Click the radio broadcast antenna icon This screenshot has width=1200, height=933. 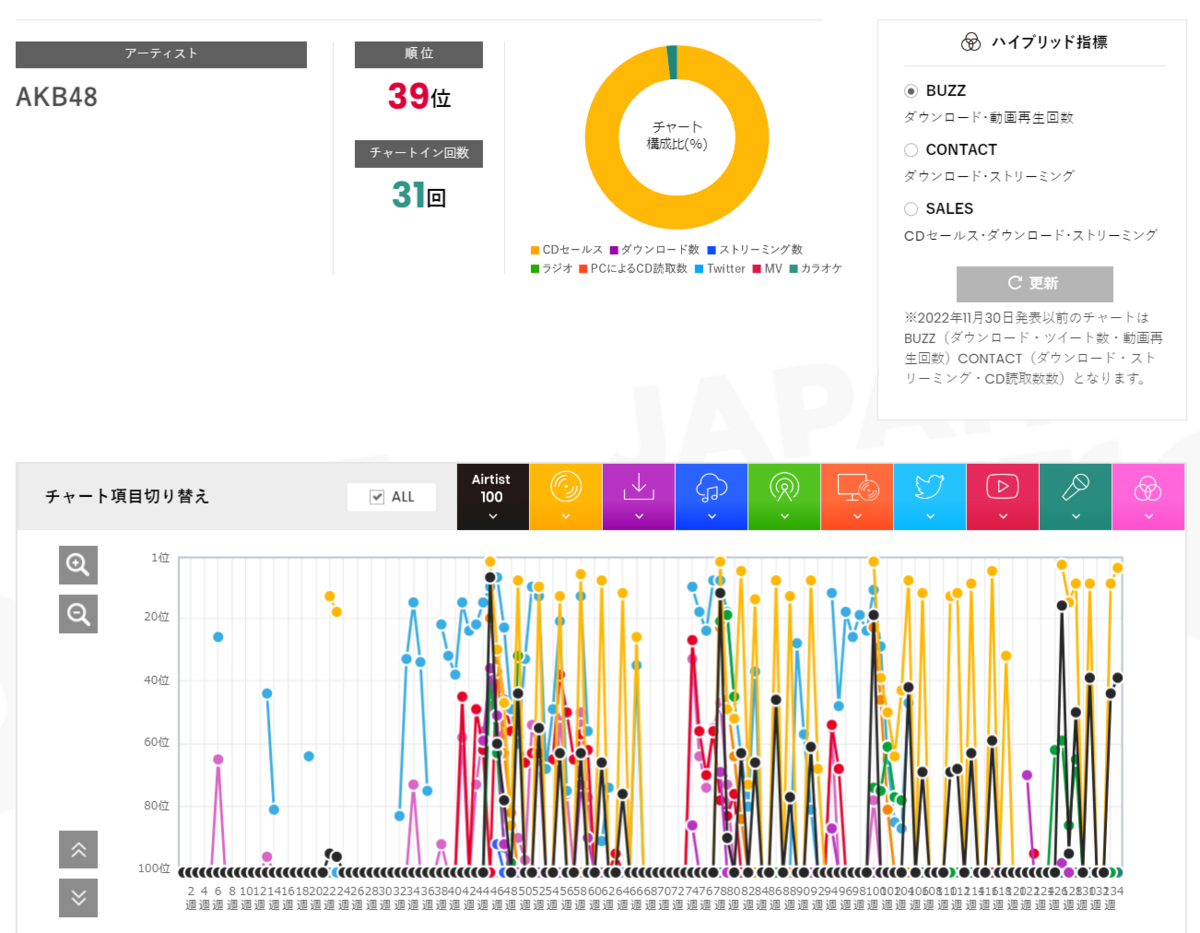pos(784,487)
